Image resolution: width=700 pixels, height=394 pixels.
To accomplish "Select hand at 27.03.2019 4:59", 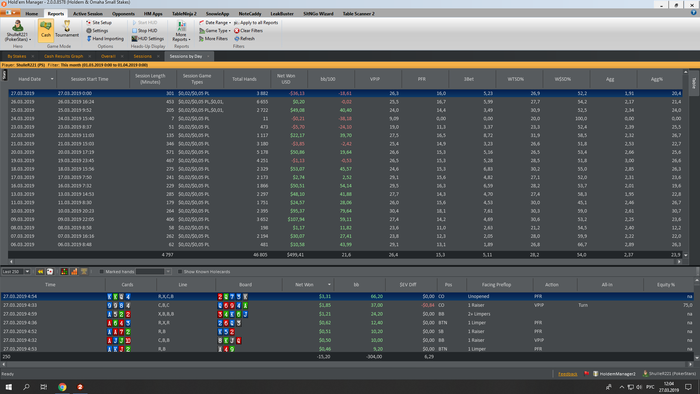I will pos(347,314).
